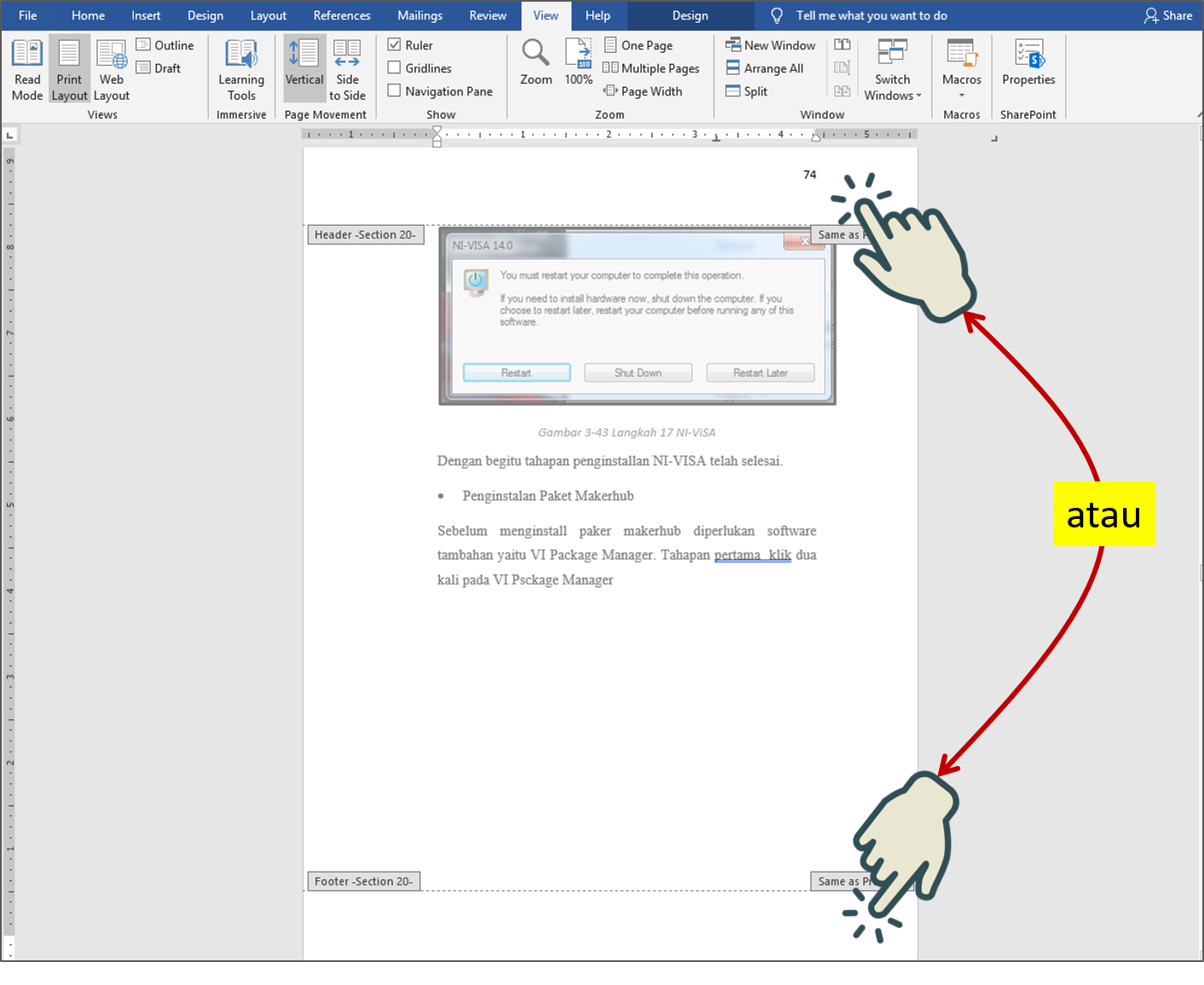Image resolution: width=1204 pixels, height=985 pixels.
Task: Click page number 74 in header
Action: [809, 175]
